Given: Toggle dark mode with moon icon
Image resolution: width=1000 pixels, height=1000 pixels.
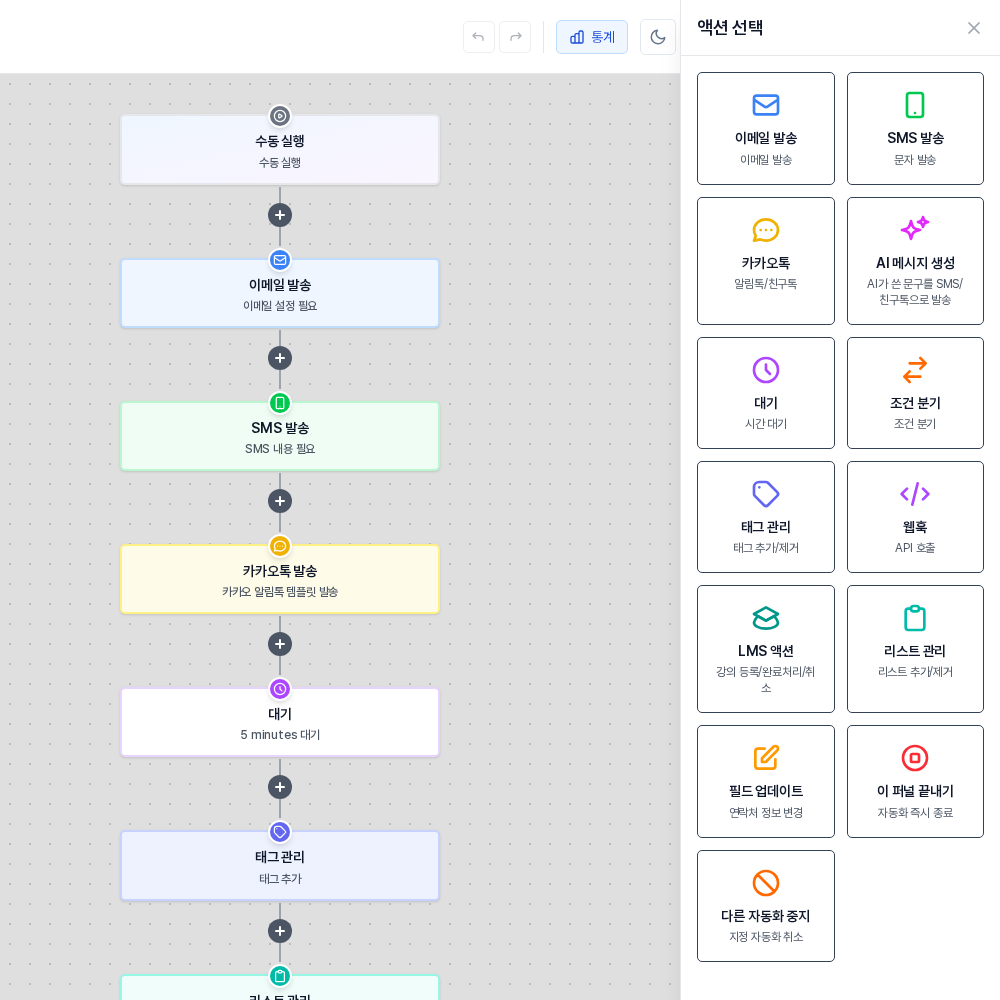Looking at the screenshot, I should tap(658, 37).
